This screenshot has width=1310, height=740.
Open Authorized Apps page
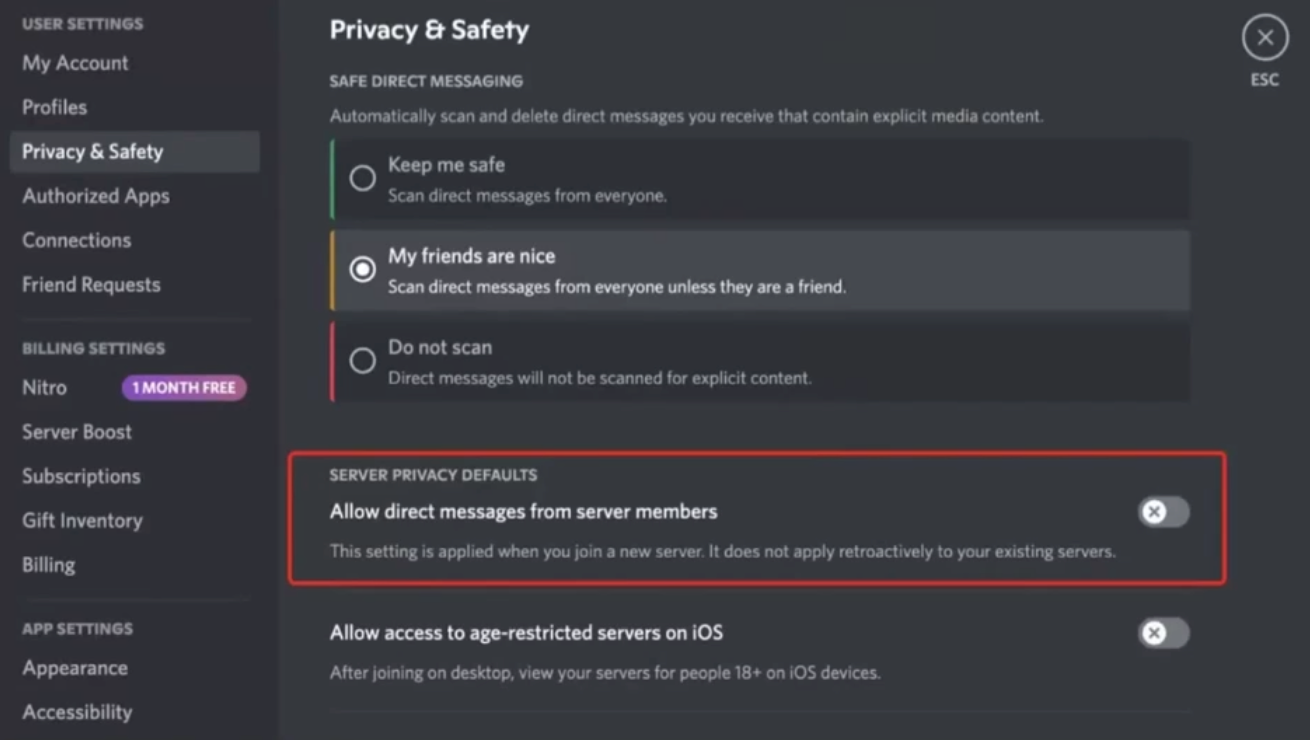(x=96, y=196)
